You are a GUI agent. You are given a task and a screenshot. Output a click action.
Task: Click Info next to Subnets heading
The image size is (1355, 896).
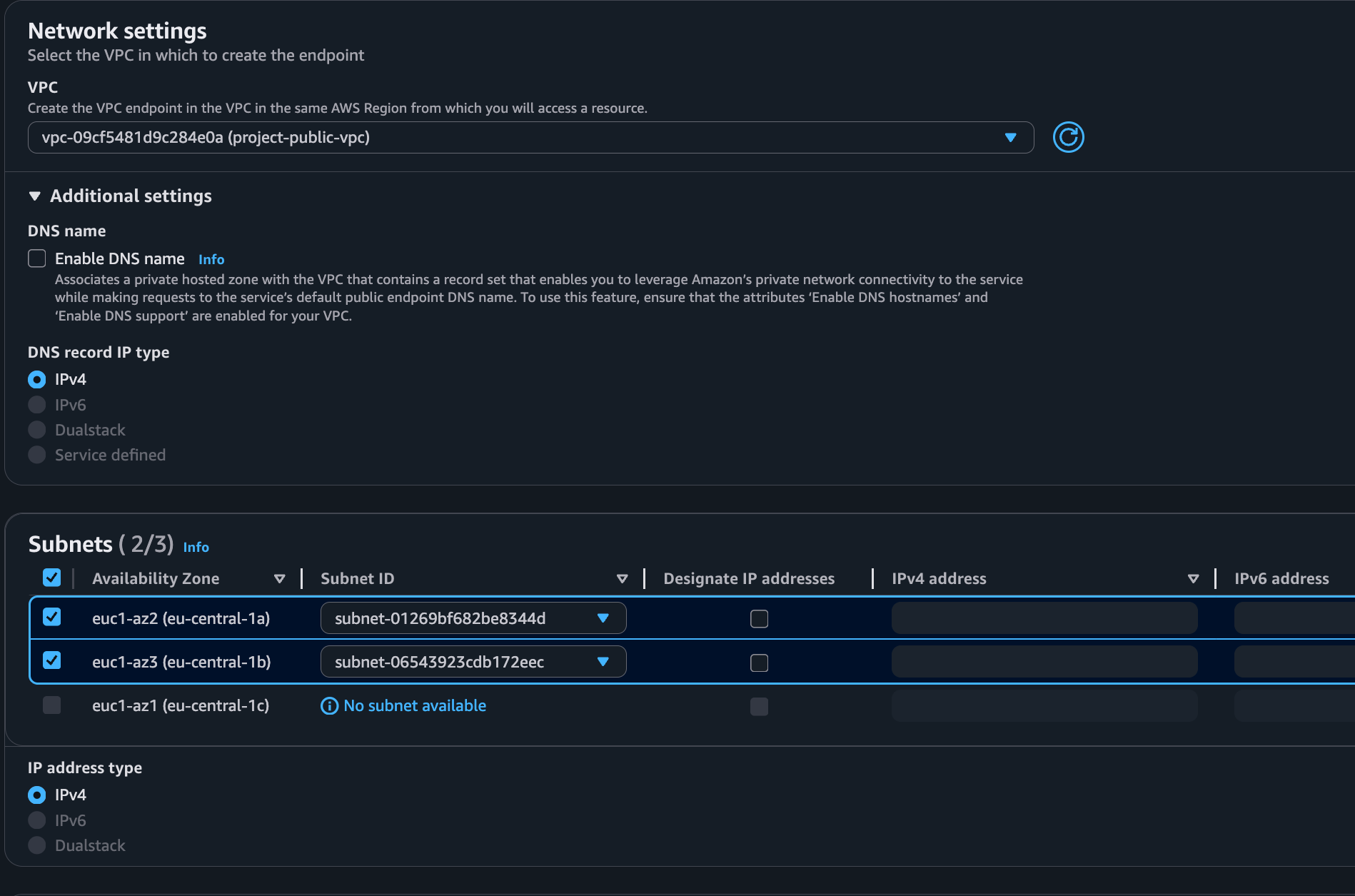coord(196,547)
